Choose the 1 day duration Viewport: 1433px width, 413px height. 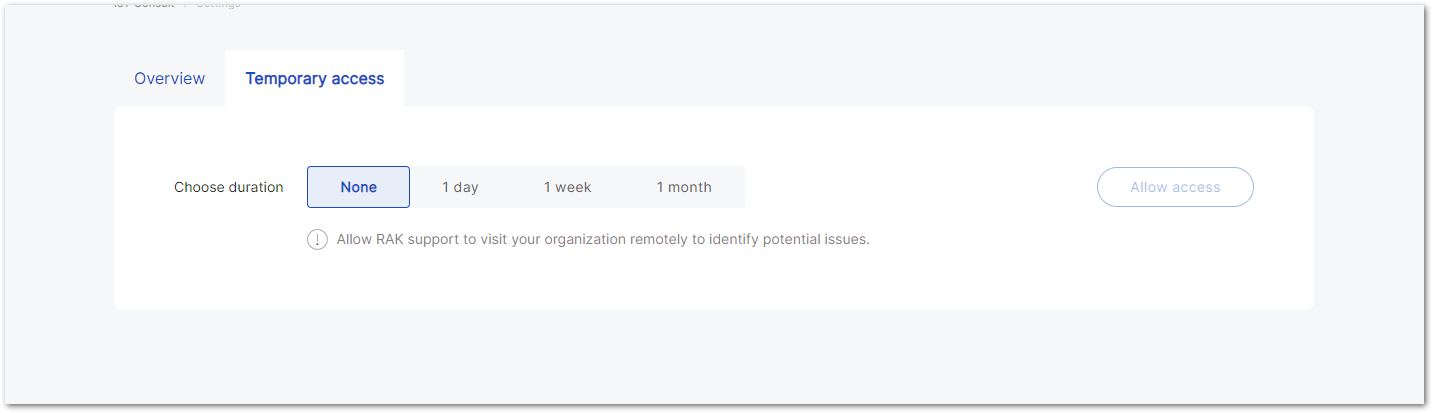[460, 187]
